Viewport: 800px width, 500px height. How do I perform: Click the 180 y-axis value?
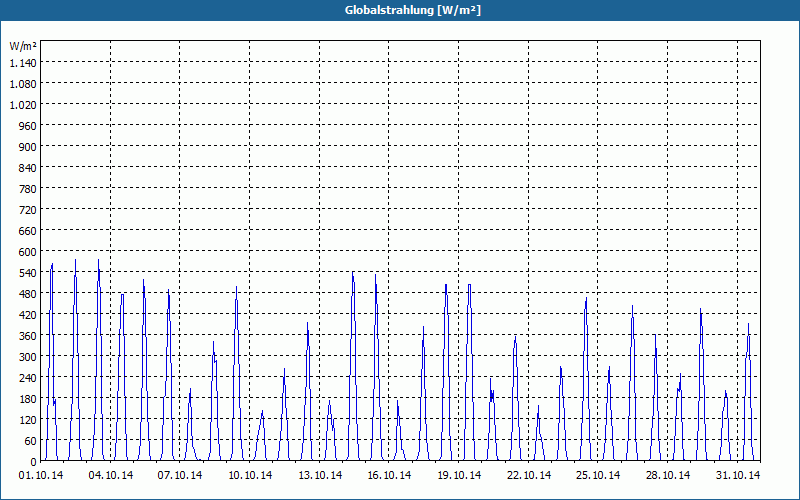[28, 399]
